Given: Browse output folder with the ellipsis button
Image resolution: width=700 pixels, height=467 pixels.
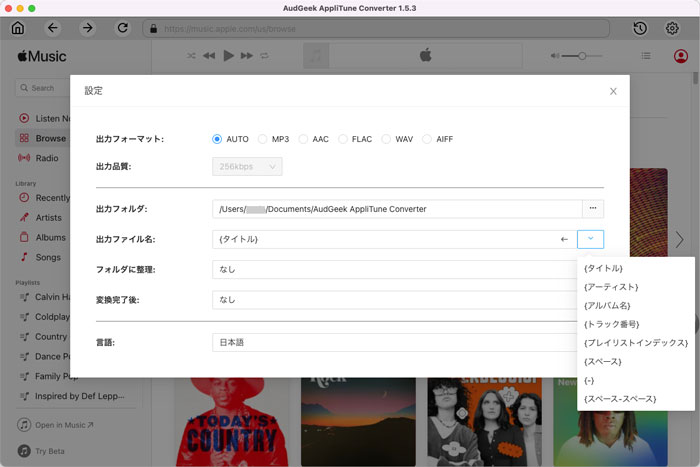Looking at the screenshot, I should click(593, 208).
